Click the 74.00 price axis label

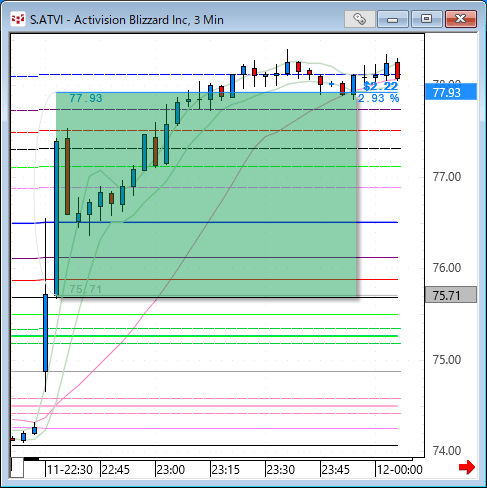[x=447, y=451]
